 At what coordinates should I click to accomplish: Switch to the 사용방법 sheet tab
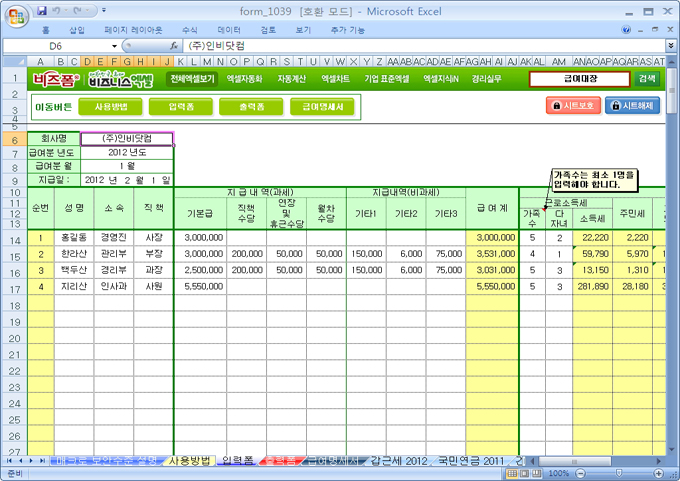coord(189,460)
